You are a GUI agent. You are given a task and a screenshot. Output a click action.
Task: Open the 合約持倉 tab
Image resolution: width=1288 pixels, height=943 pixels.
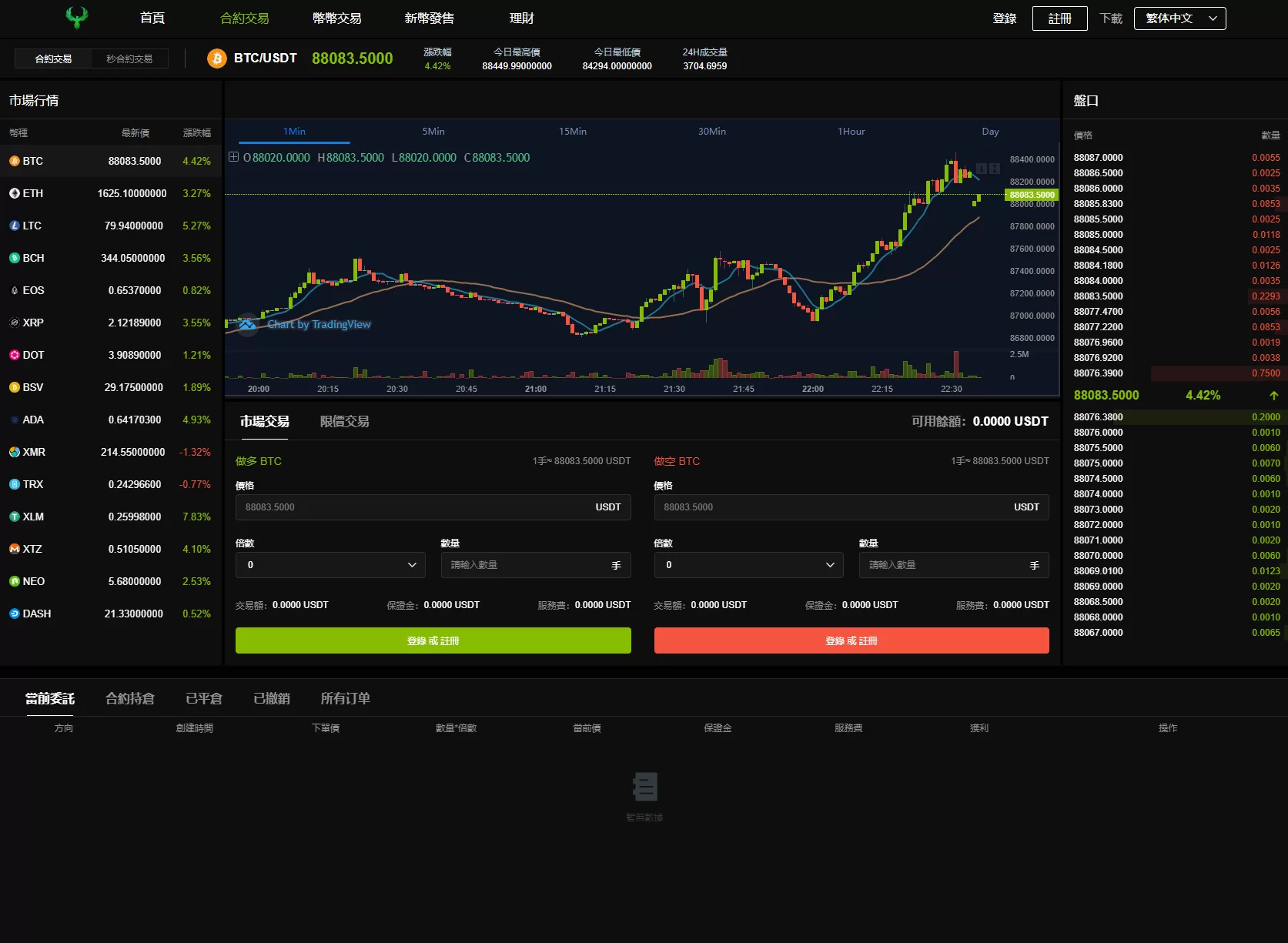(x=130, y=698)
